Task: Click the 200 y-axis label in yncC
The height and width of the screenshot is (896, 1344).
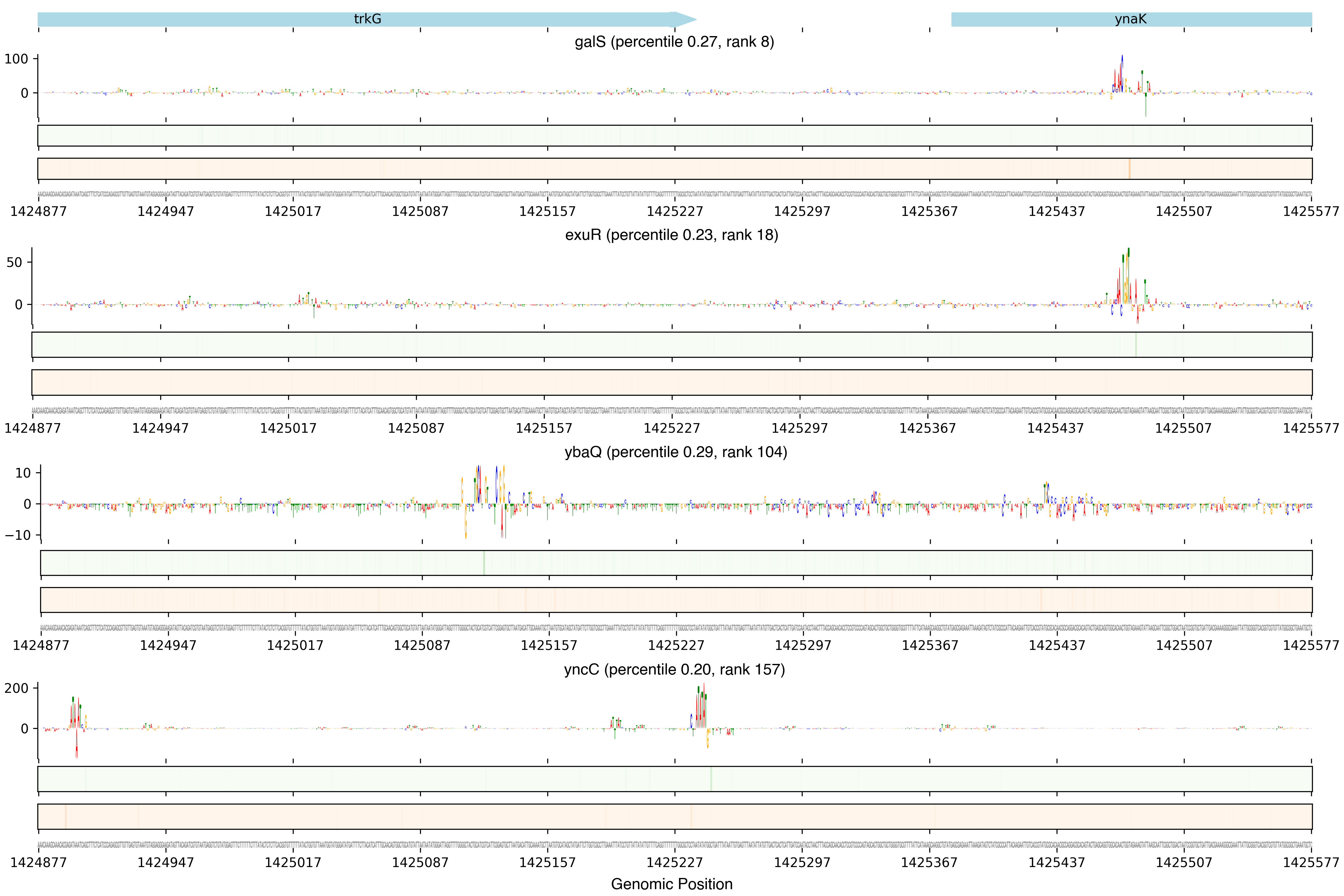Action: pos(16,688)
